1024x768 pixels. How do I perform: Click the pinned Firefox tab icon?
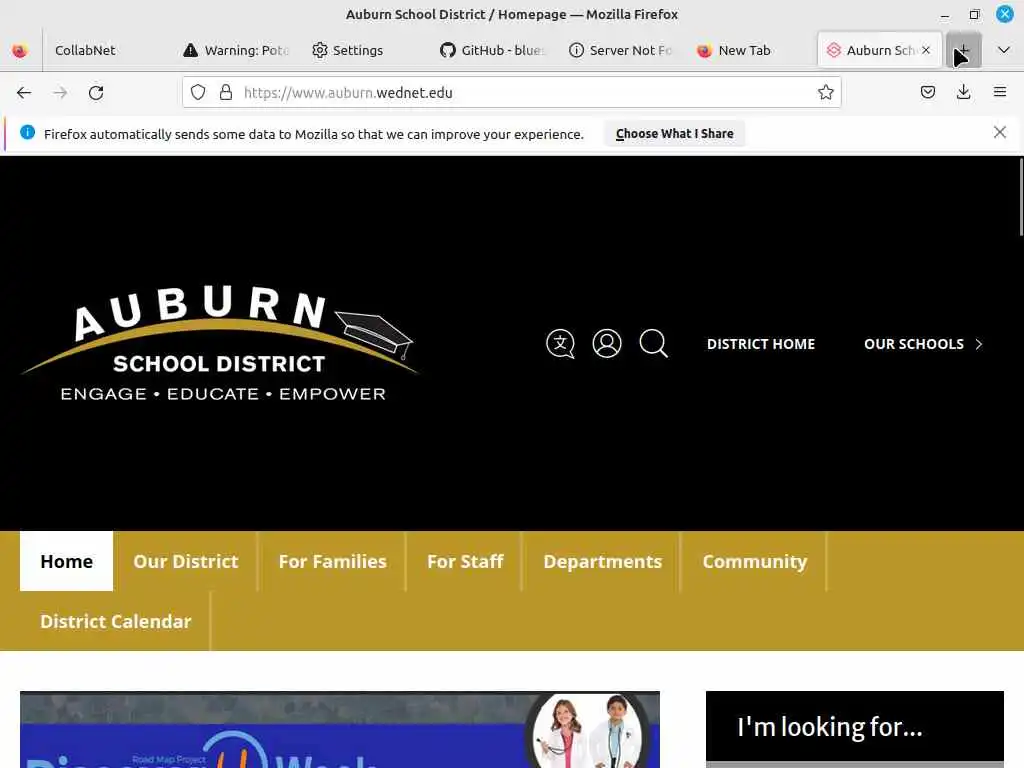pos(20,50)
